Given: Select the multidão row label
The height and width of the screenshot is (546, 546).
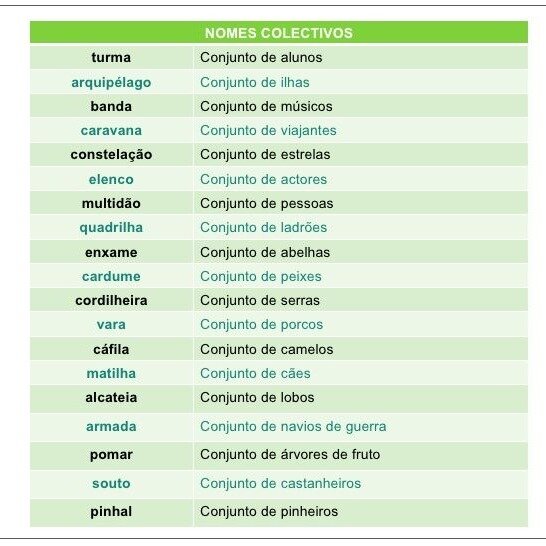Looking at the screenshot, I should click(x=111, y=203).
